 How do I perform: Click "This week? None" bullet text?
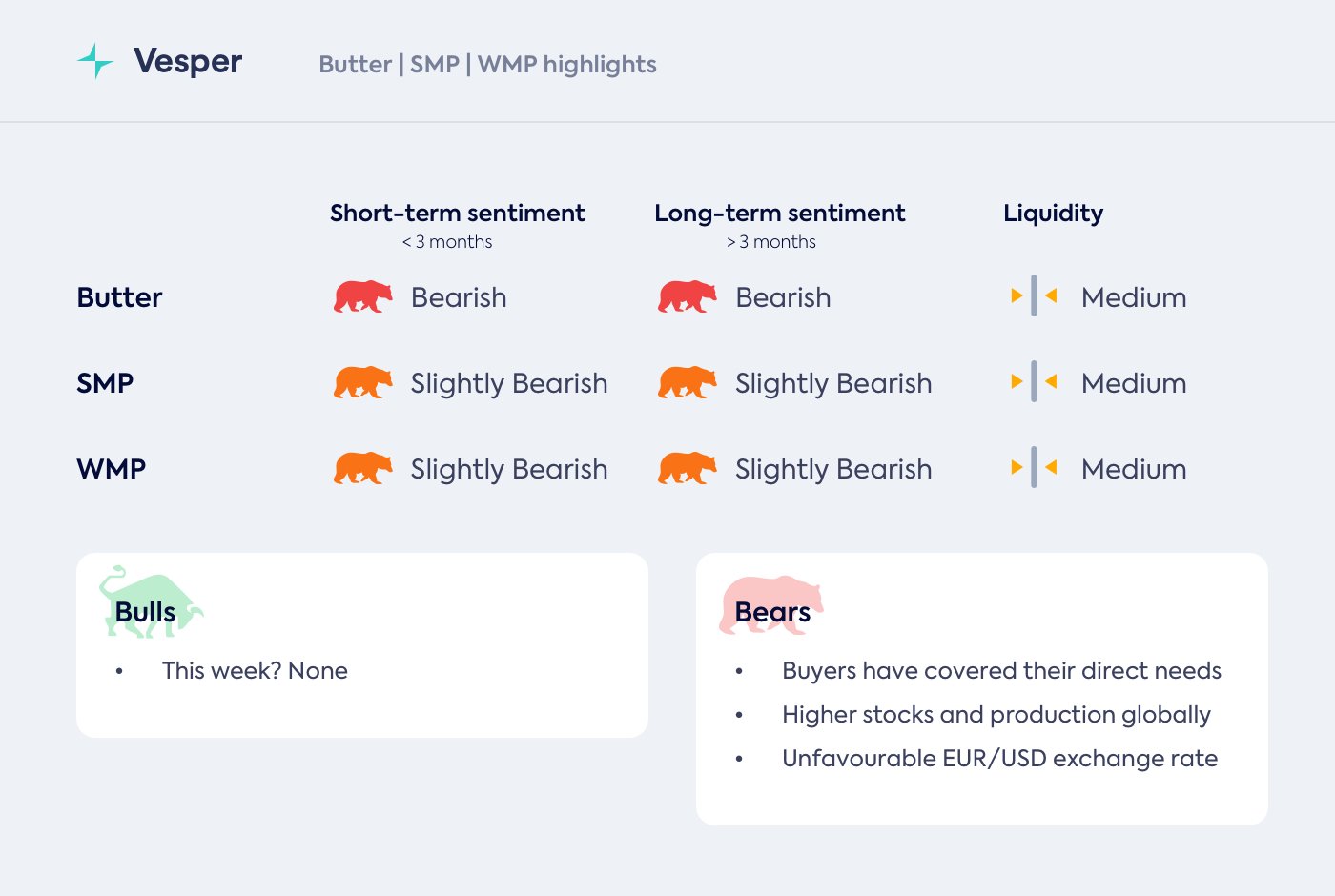pyautogui.click(x=255, y=671)
